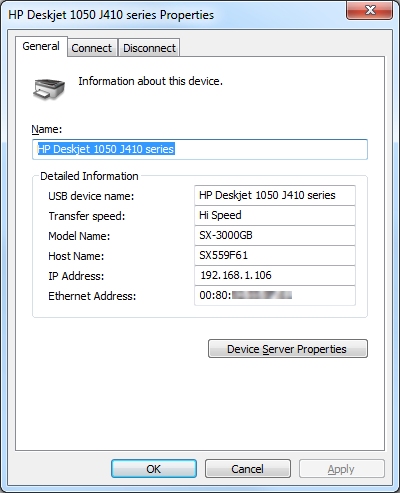400x493 pixels.
Task: Click the 'Name:' label
Action: point(47,129)
